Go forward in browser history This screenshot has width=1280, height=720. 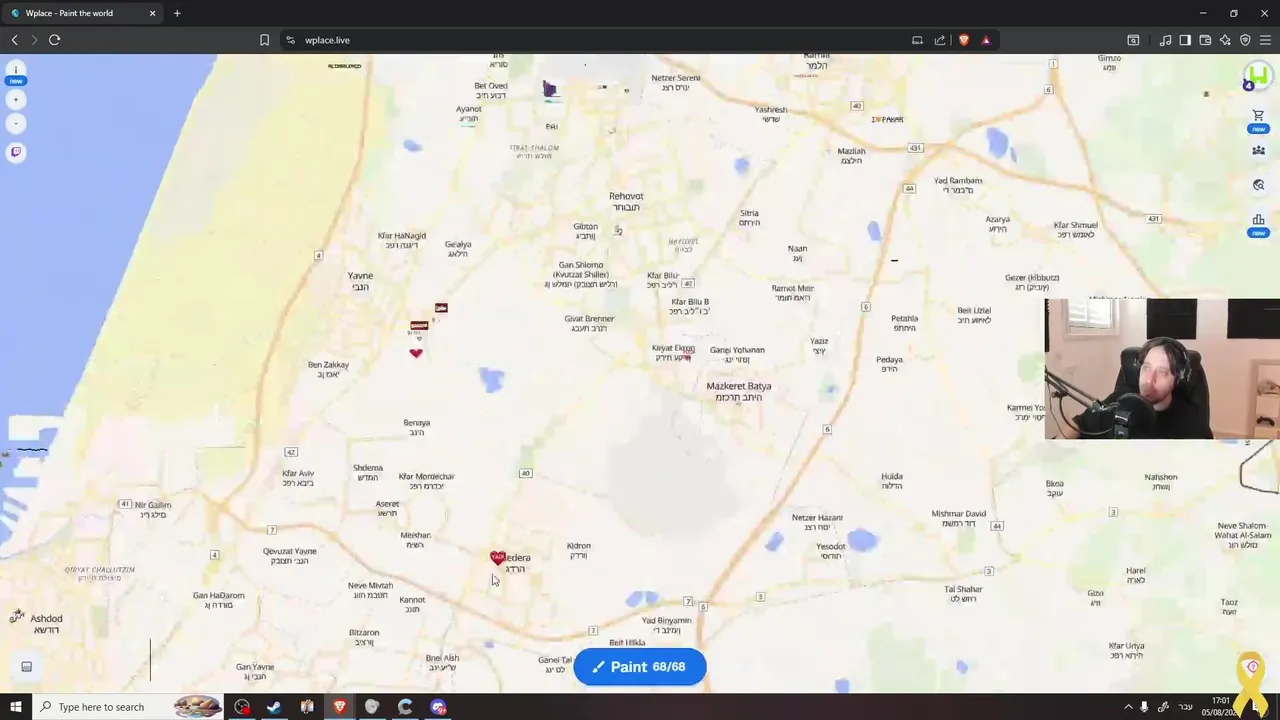(34, 40)
